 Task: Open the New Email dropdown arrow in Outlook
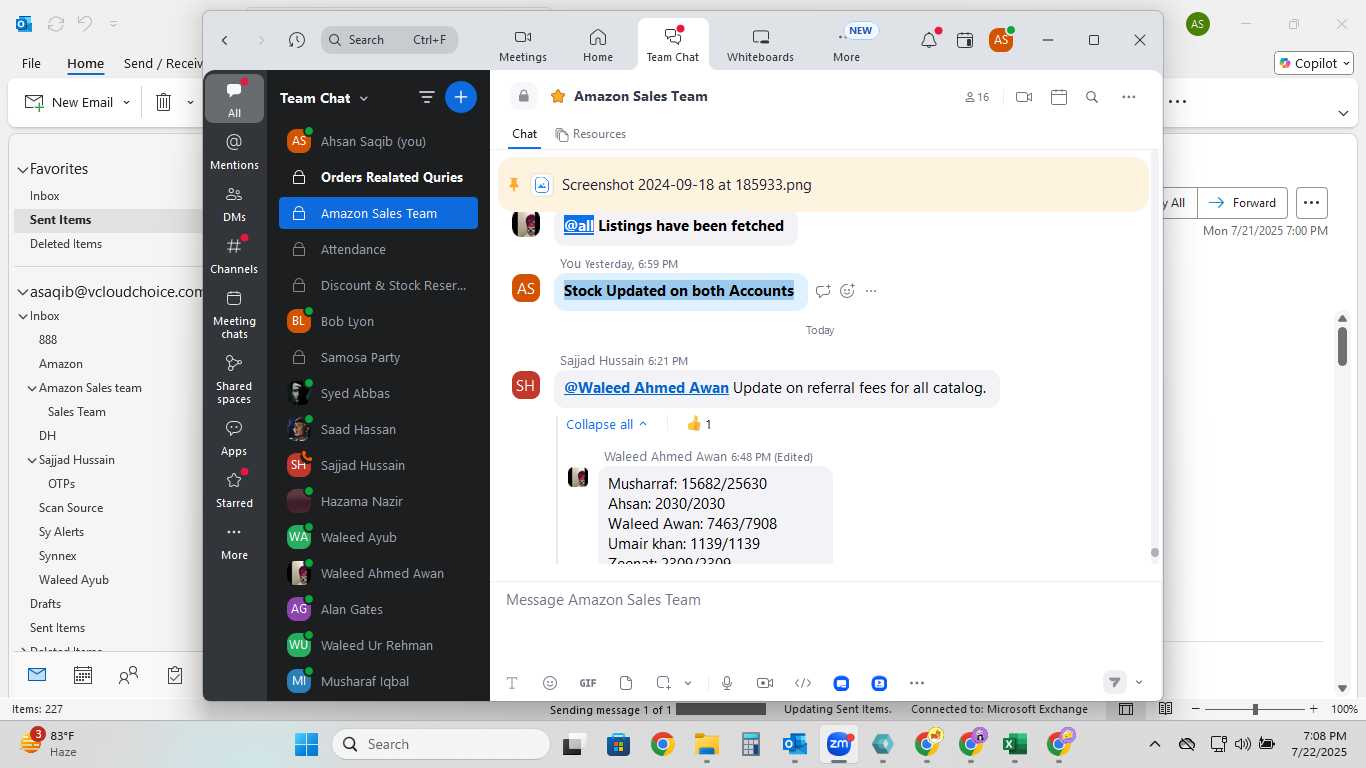(126, 102)
